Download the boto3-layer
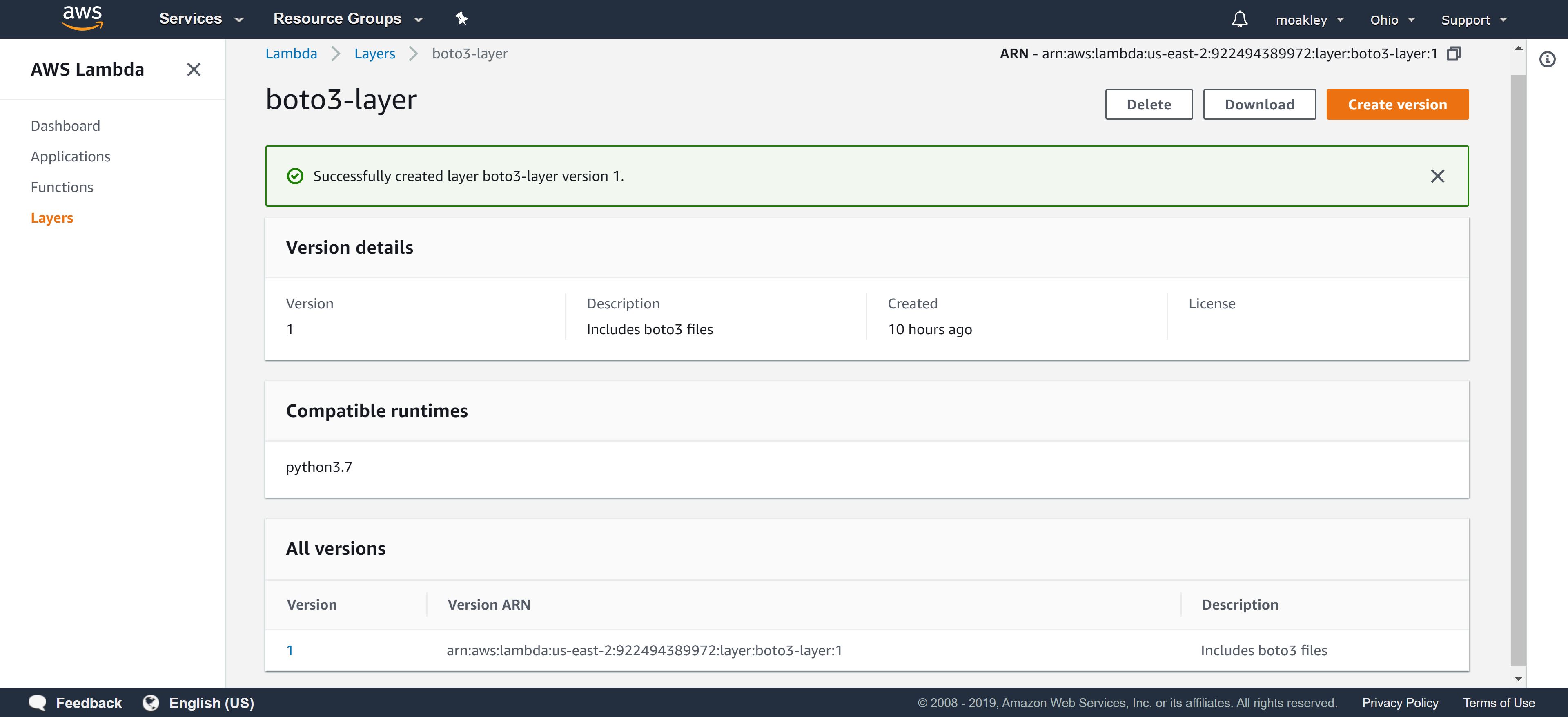Screen dimensions: 1568x717 [x=1259, y=104]
